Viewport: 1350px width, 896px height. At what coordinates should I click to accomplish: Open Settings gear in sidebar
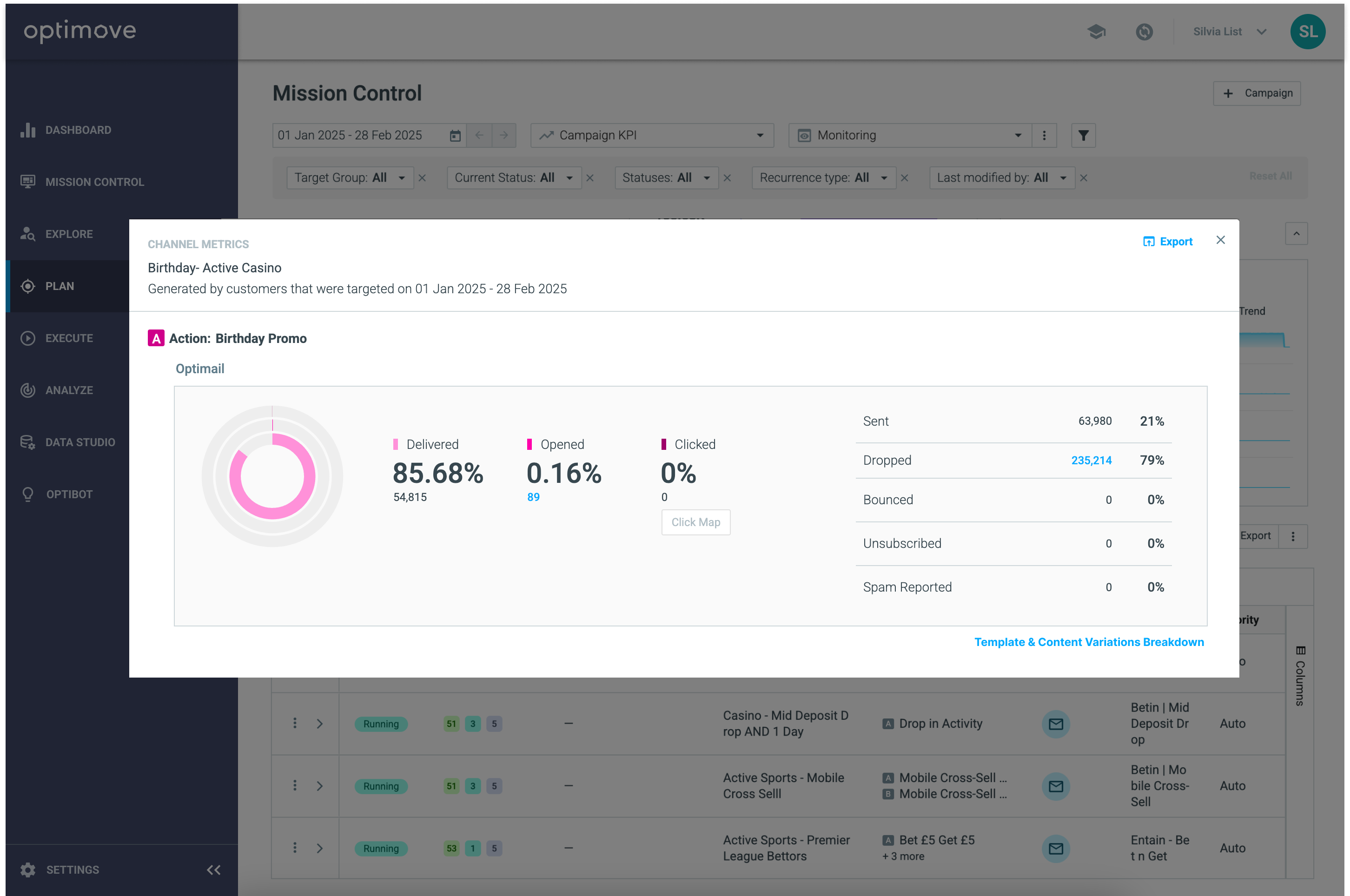[27, 869]
